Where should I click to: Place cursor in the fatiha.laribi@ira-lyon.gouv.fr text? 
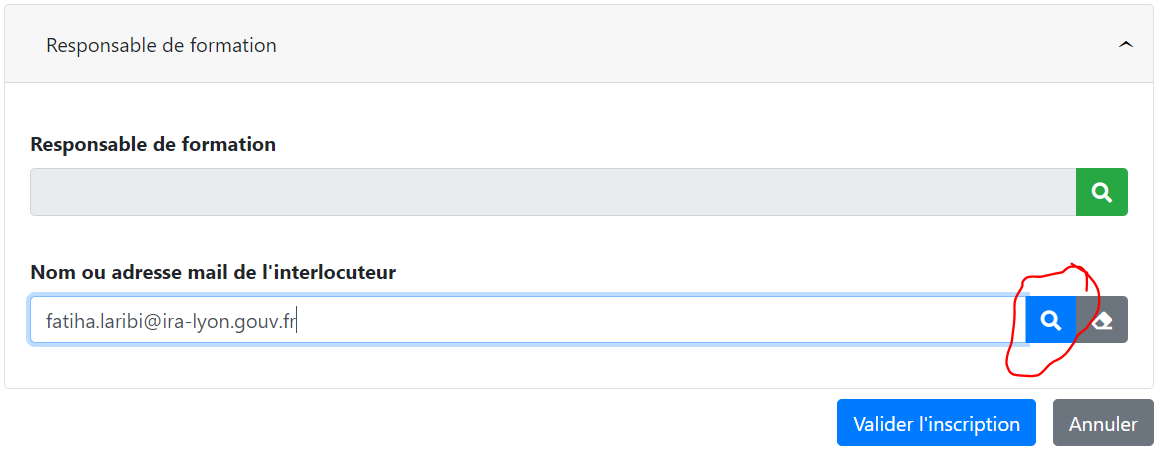170,322
